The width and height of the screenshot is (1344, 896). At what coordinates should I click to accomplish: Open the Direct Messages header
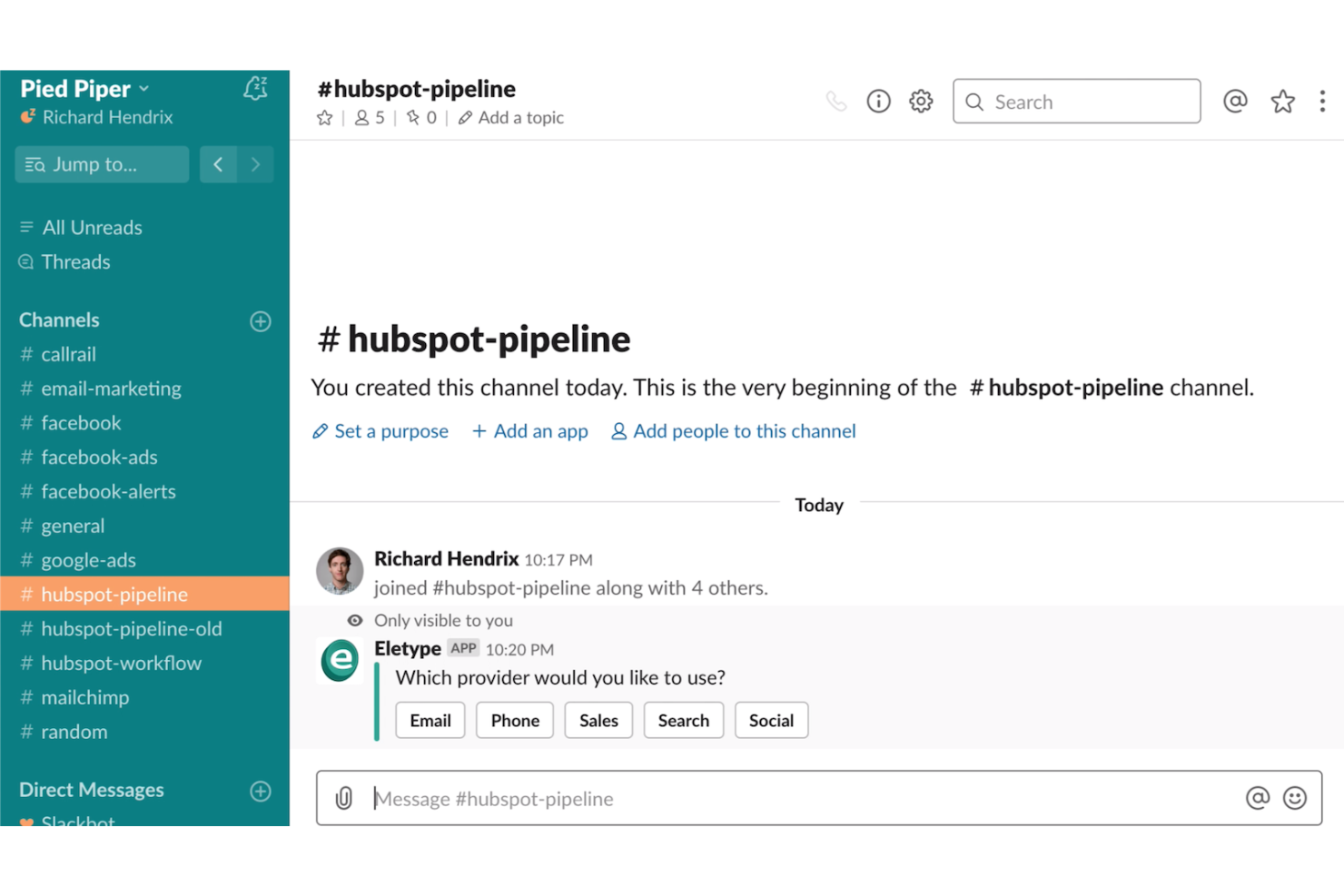tap(92, 790)
